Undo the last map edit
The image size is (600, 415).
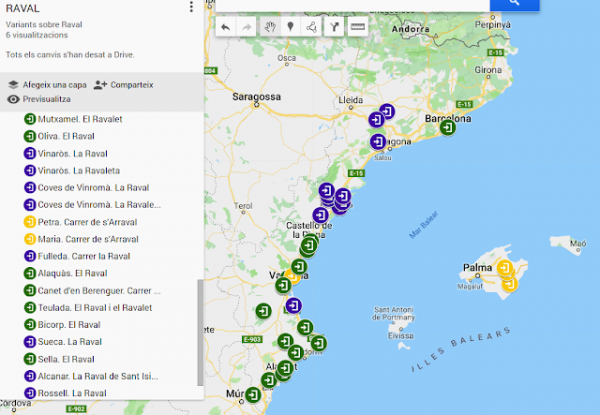click(x=225, y=27)
